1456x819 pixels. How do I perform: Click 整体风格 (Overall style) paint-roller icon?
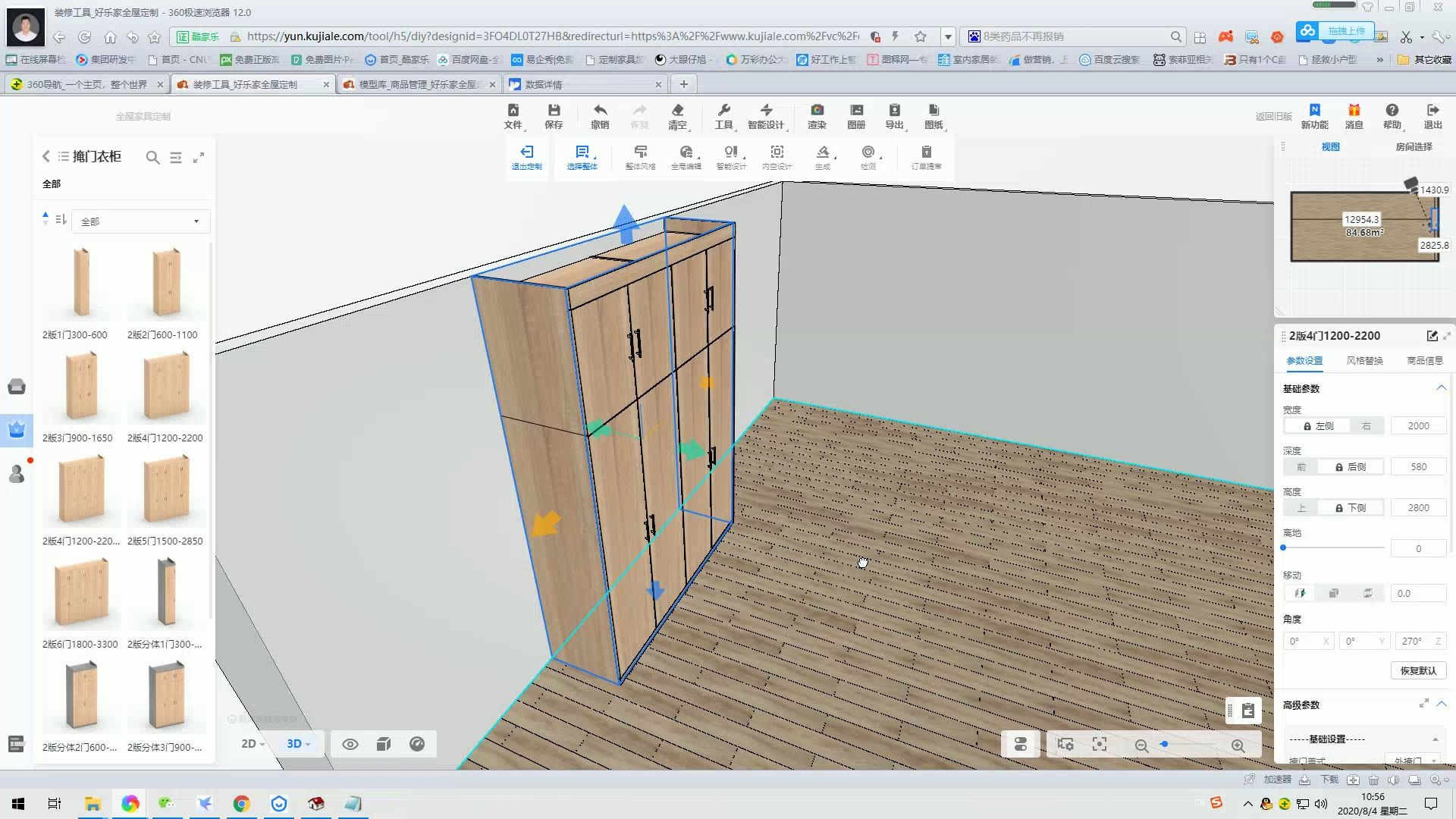(x=640, y=158)
